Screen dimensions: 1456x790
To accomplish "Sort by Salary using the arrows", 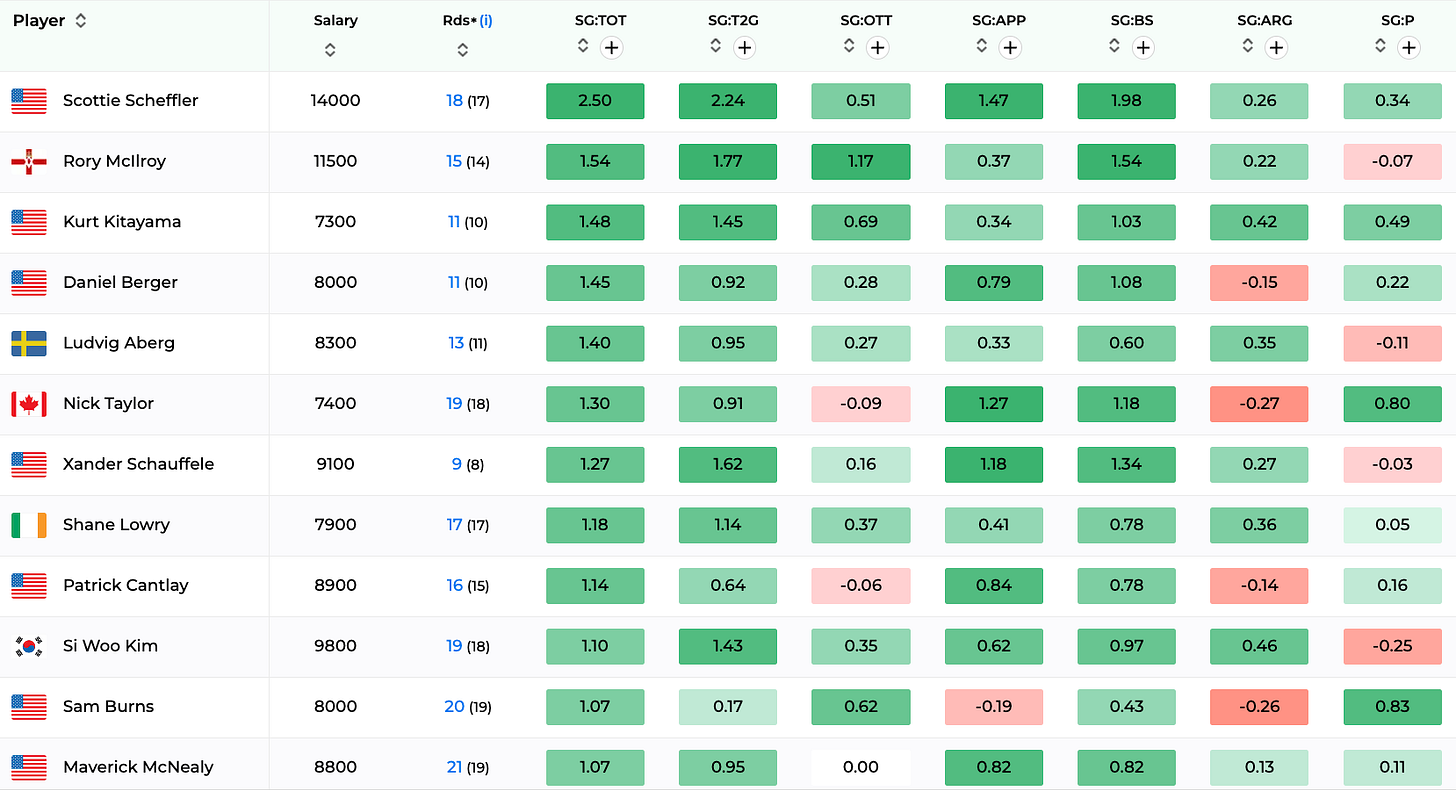I will tap(330, 50).
